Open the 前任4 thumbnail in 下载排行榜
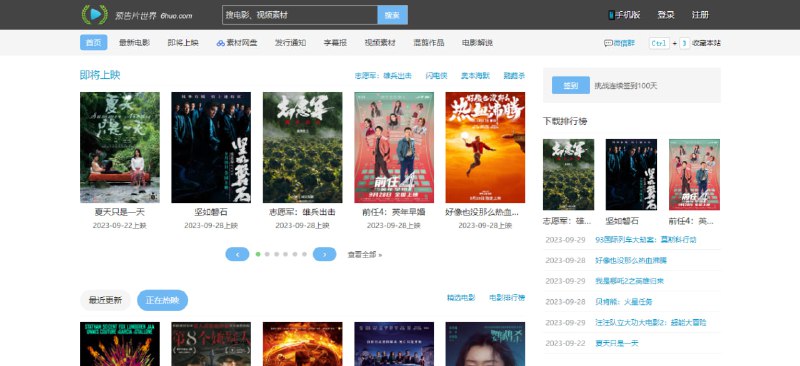800x366 pixels. click(x=694, y=175)
